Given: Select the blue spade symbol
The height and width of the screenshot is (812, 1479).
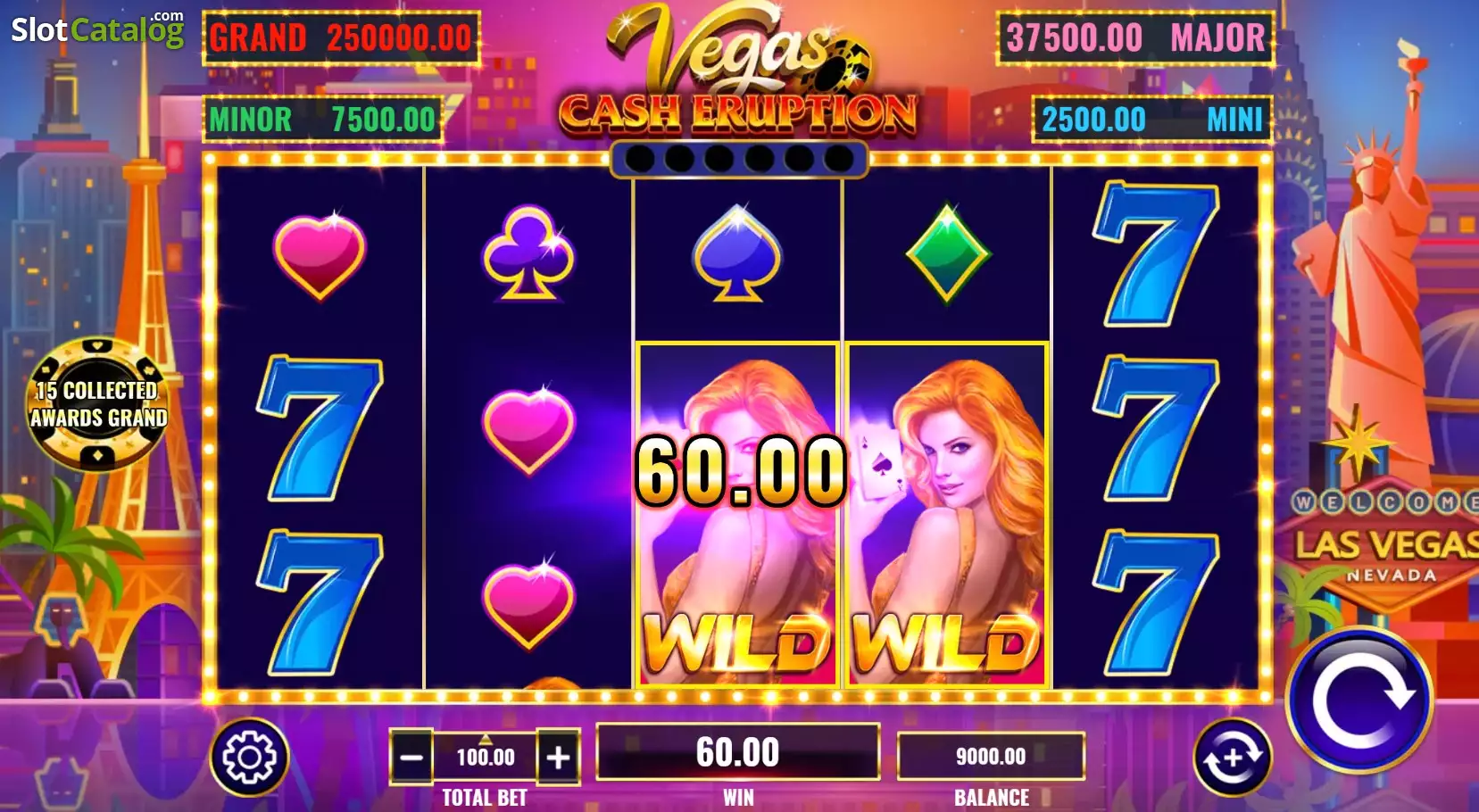Looking at the screenshot, I should click(x=737, y=253).
